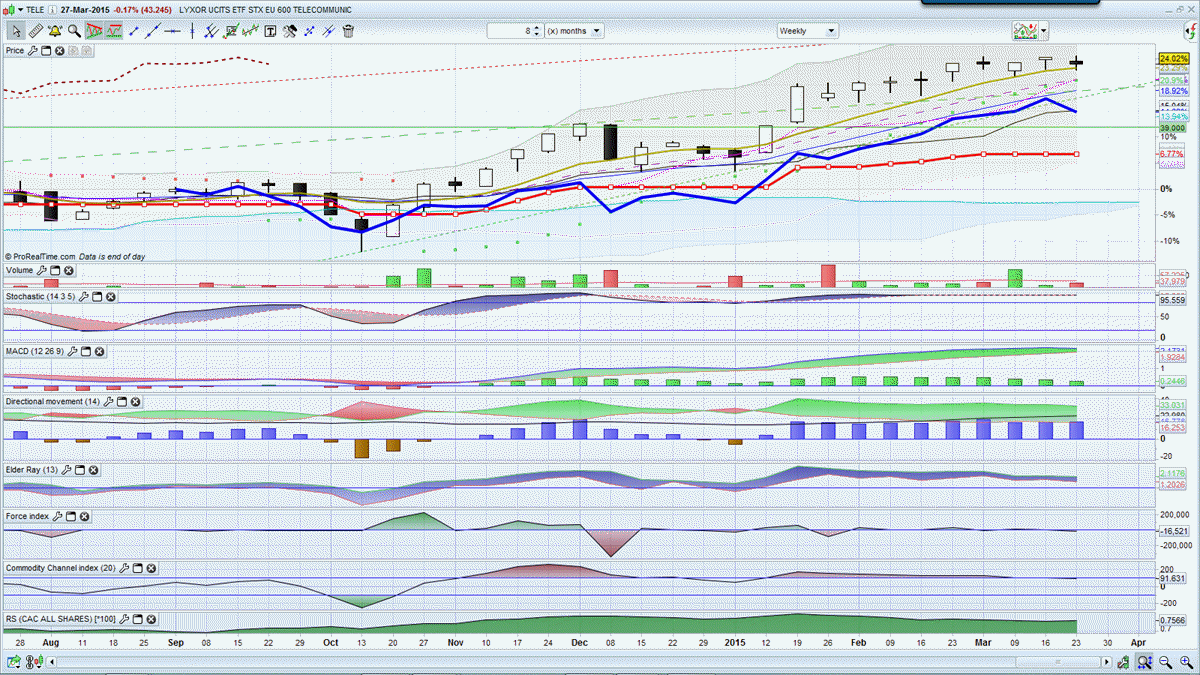
Task: Click the trash can delete objects icon
Action: pos(348,31)
